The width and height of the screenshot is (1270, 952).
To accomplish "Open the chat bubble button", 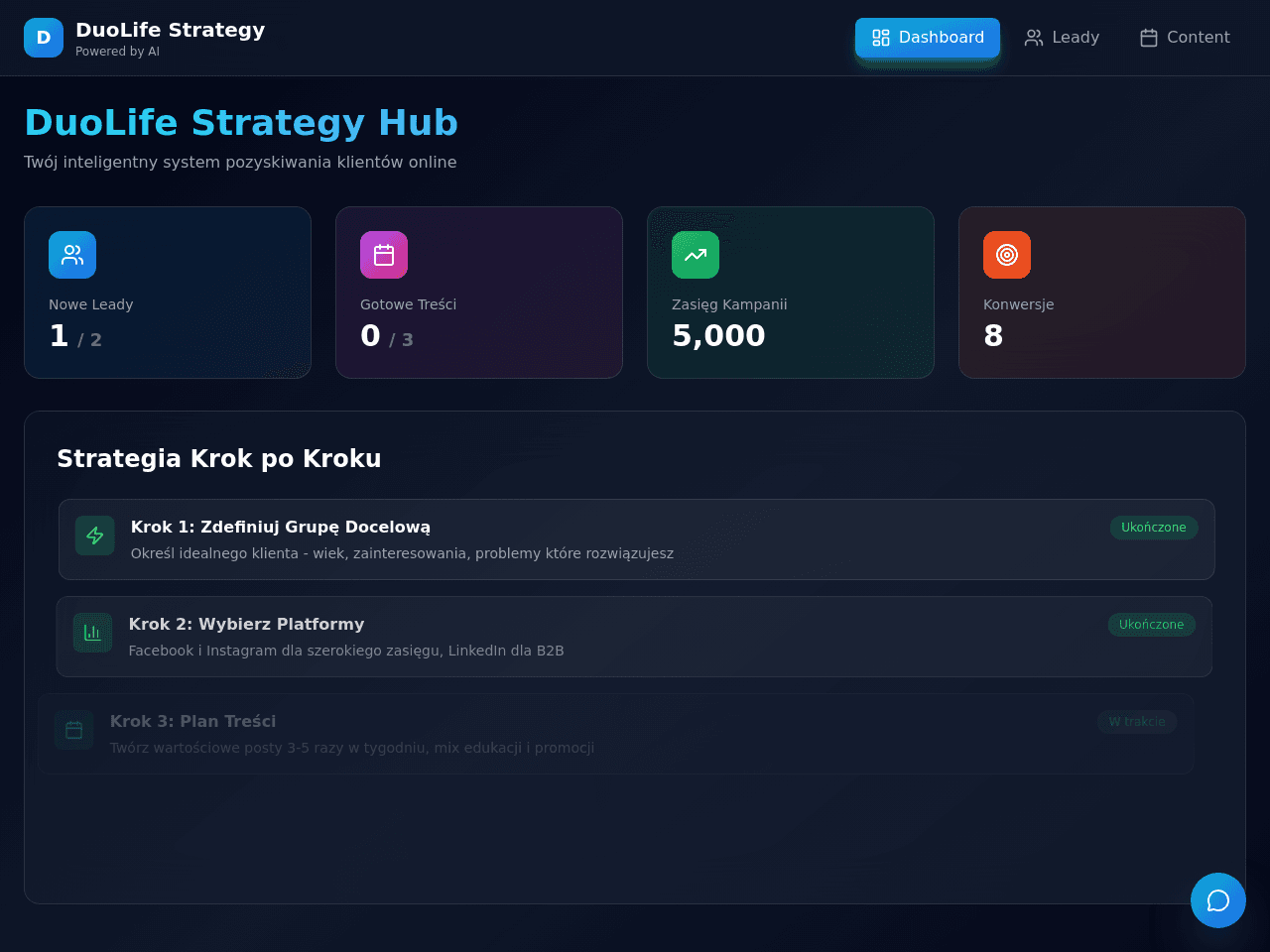I will point(1218,900).
